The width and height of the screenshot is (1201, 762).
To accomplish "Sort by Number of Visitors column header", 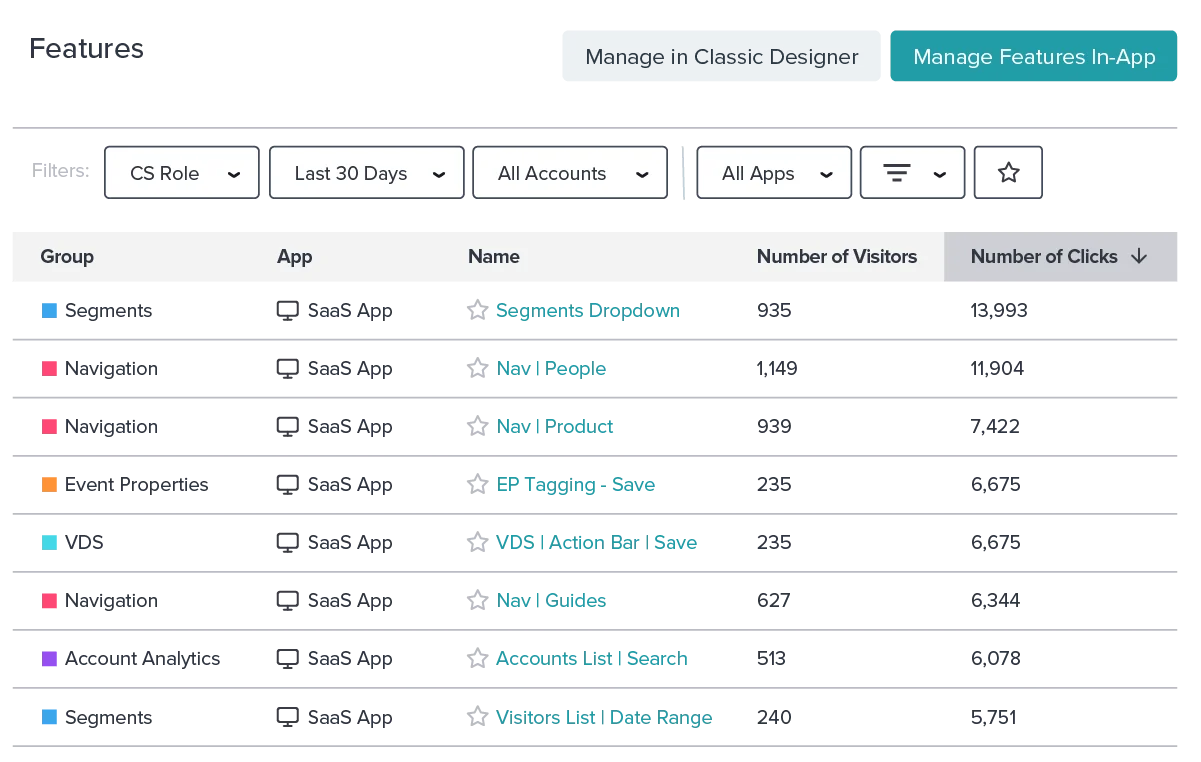I will 836,257.
